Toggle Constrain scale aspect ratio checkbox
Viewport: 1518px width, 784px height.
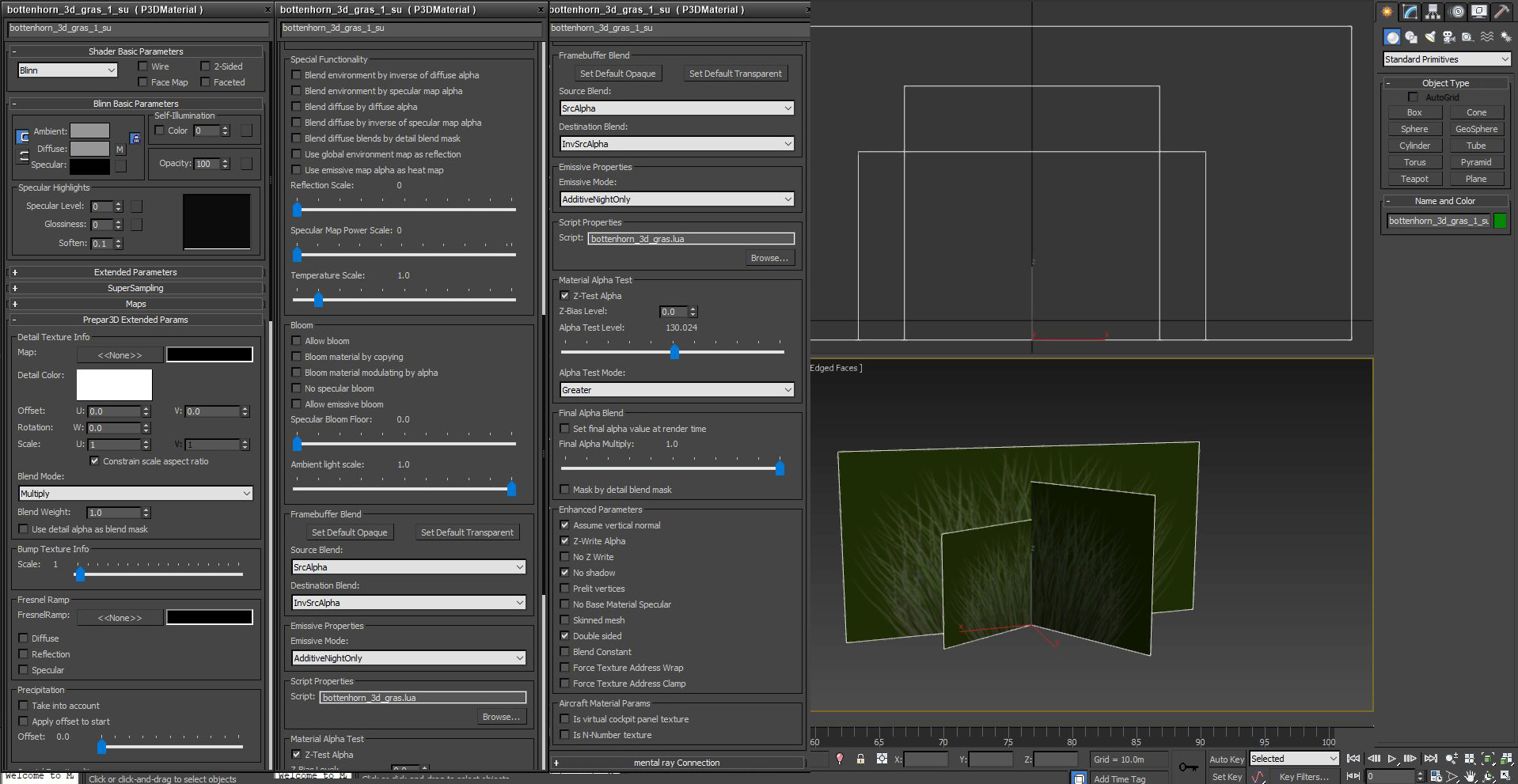click(x=95, y=461)
